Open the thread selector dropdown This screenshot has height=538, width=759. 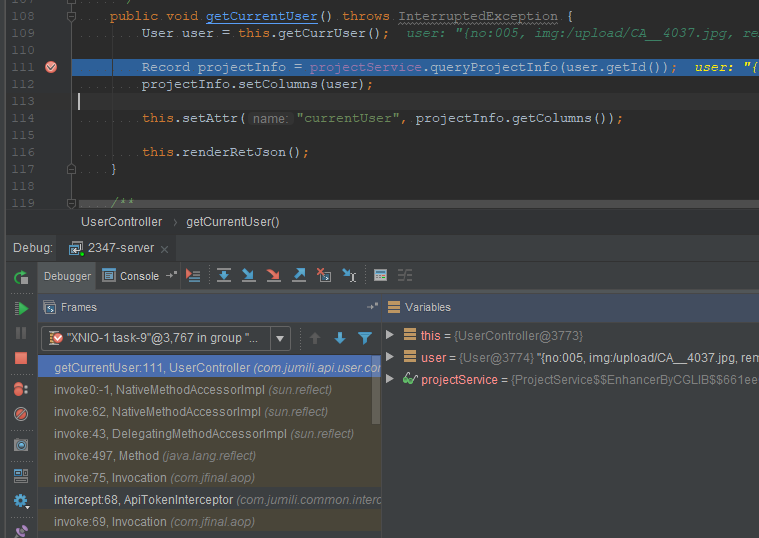click(280, 338)
